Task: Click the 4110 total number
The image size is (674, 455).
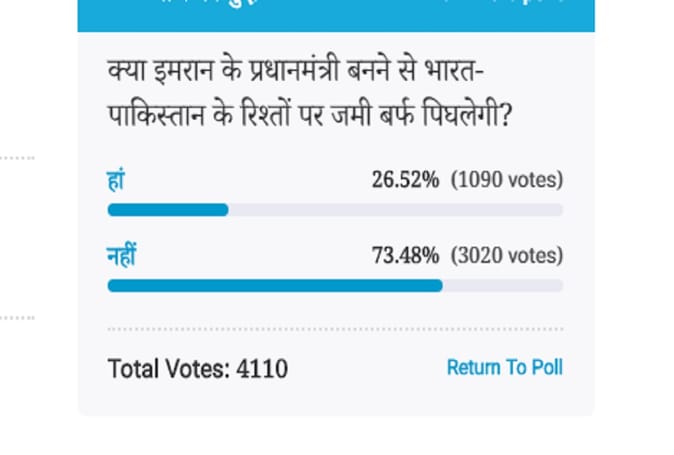Action: (262, 369)
